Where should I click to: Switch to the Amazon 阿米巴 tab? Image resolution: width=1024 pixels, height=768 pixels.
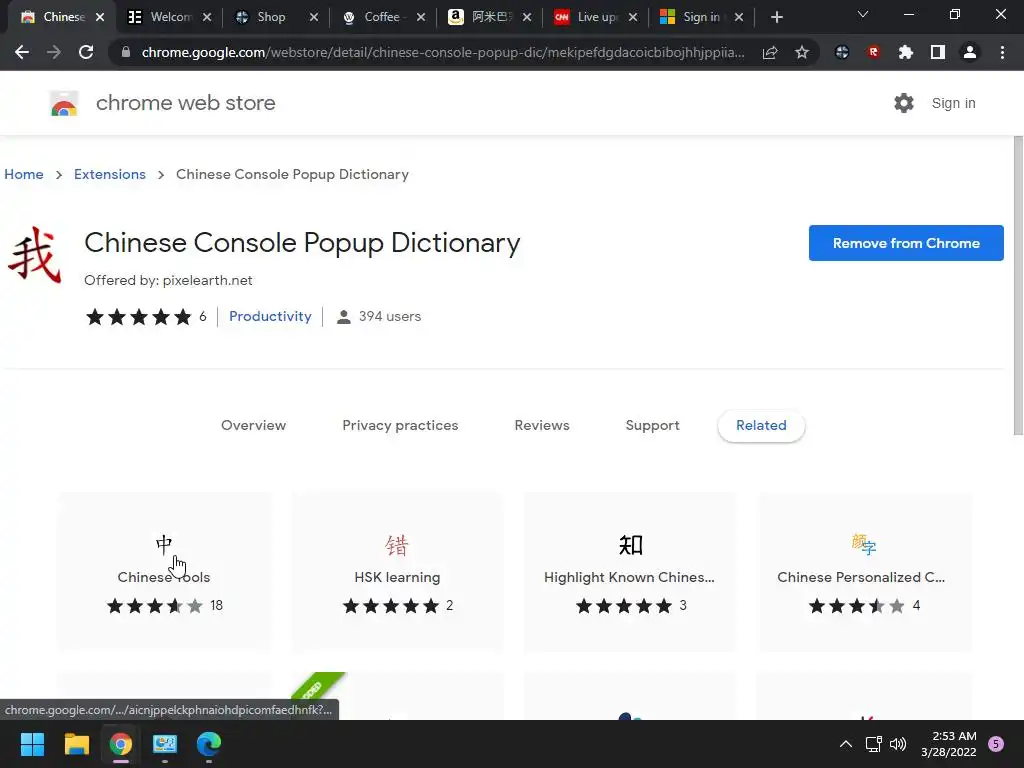point(490,17)
